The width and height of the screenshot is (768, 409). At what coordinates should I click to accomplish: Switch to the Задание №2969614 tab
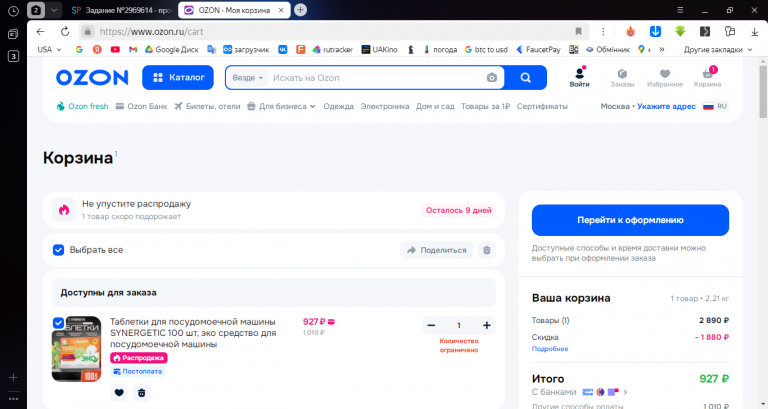(121, 10)
